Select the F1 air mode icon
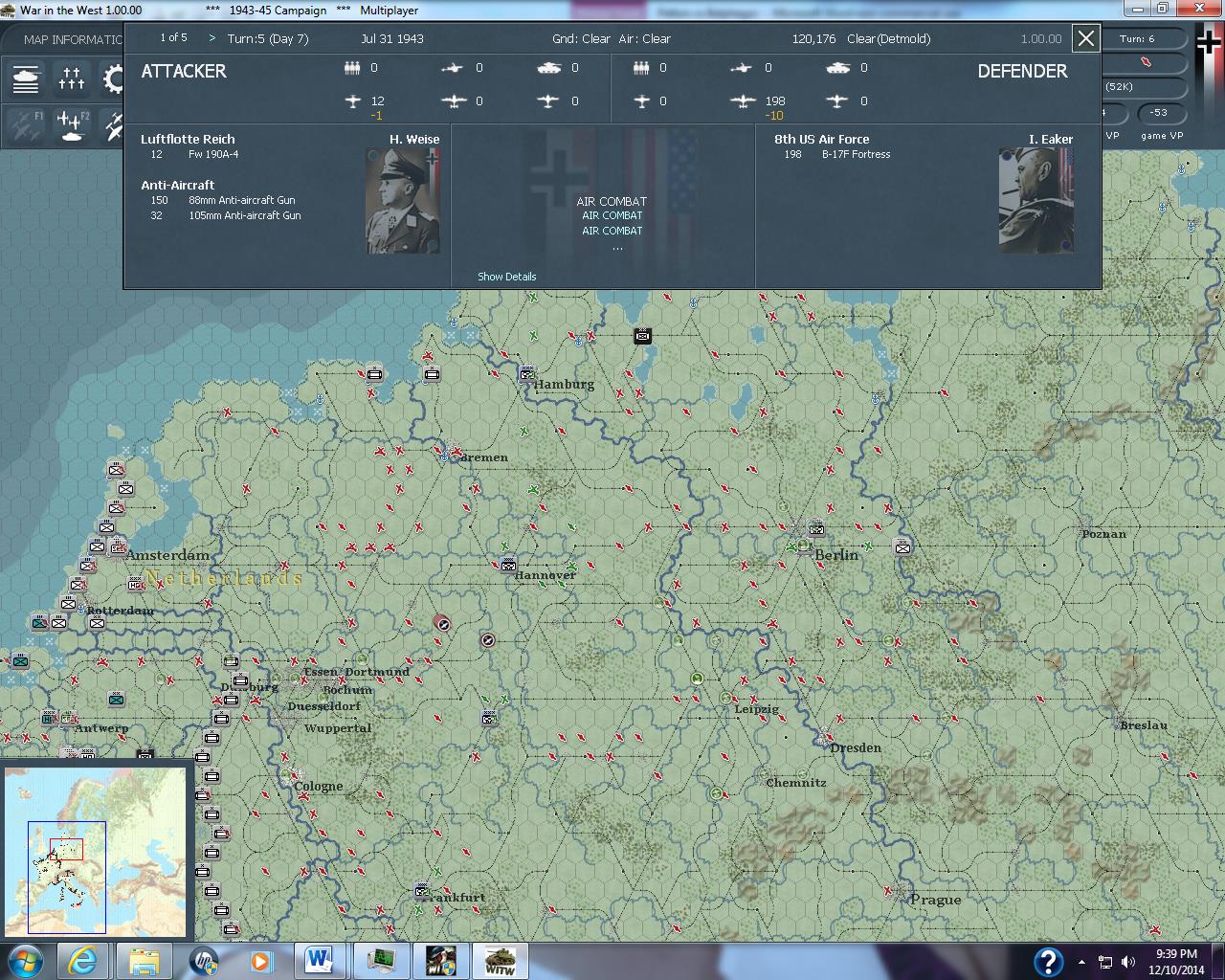The height and width of the screenshot is (980, 1225). point(26,125)
